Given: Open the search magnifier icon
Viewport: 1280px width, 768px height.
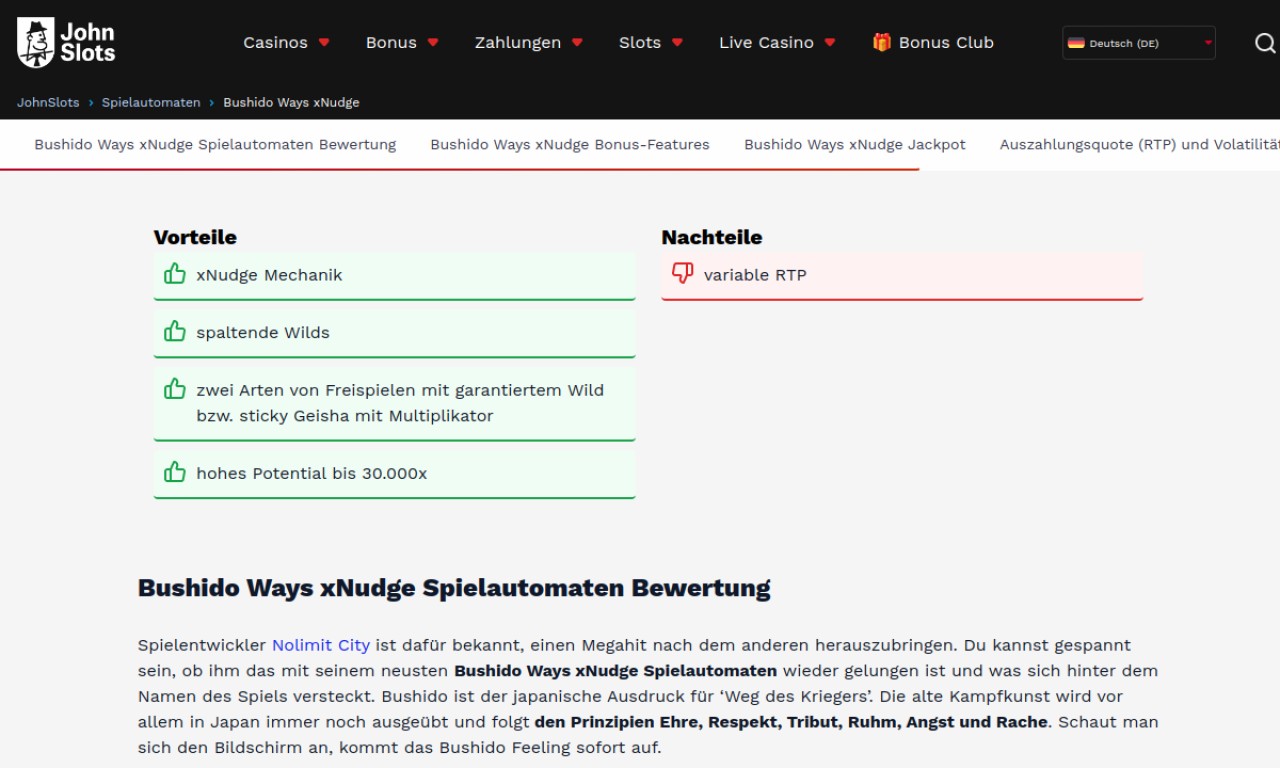Looking at the screenshot, I should click(x=1265, y=43).
